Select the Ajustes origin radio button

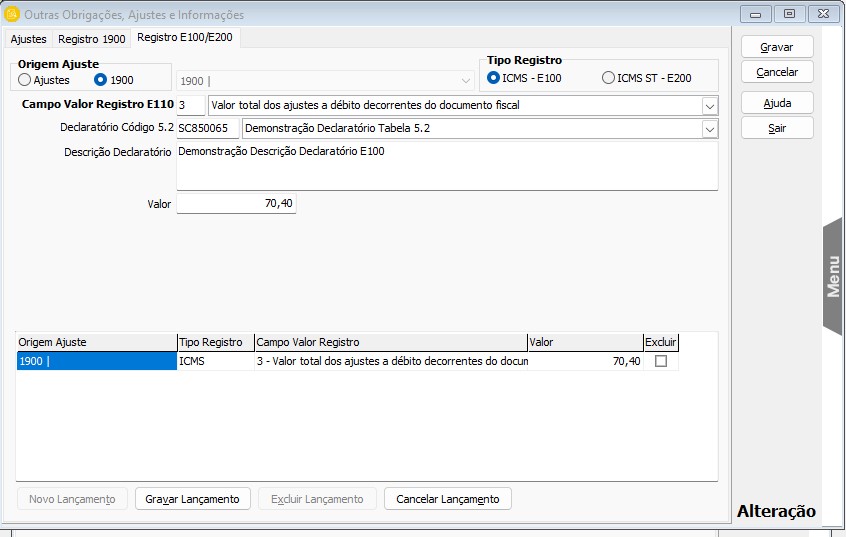pyautogui.click(x=25, y=80)
